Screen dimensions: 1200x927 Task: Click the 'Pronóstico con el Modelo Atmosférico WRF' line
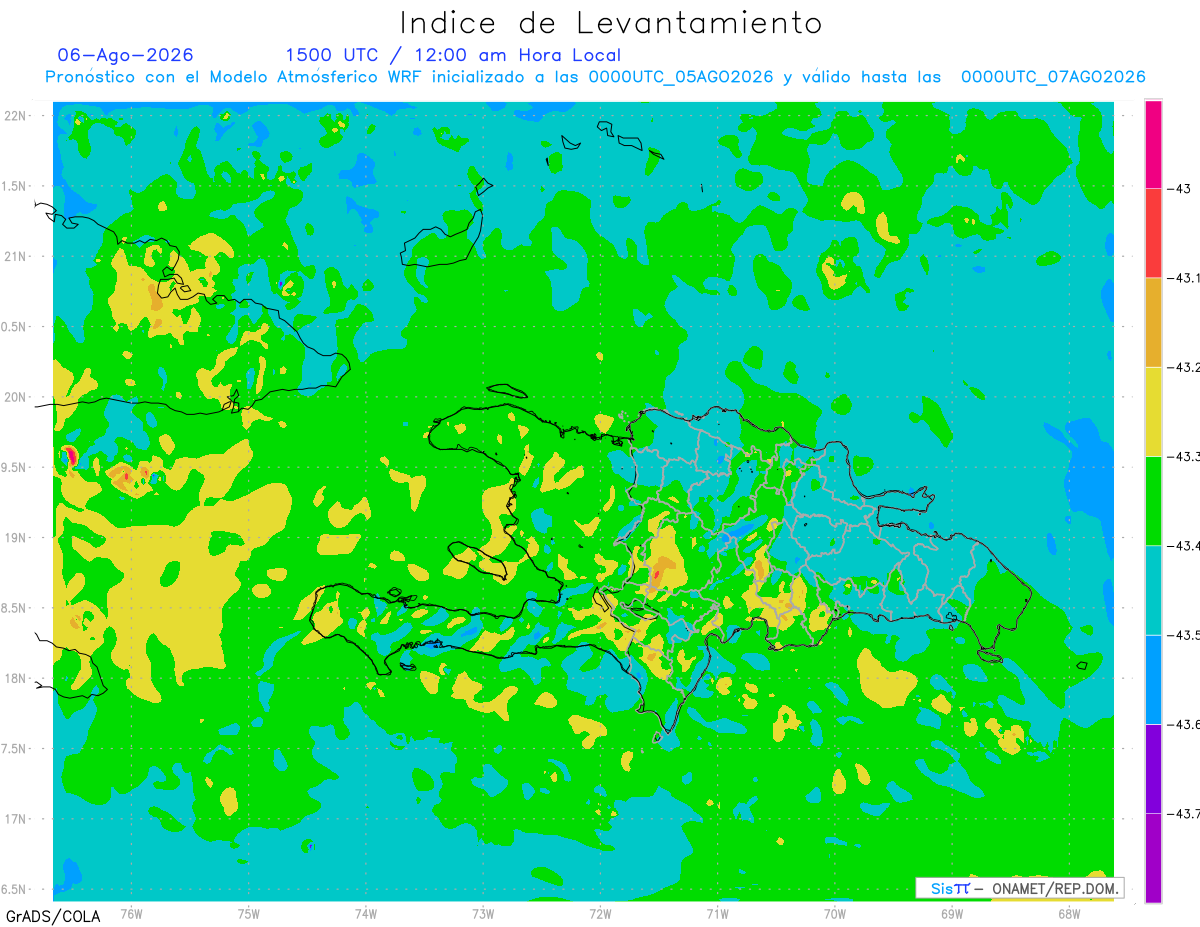pyautogui.click(x=596, y=77)
